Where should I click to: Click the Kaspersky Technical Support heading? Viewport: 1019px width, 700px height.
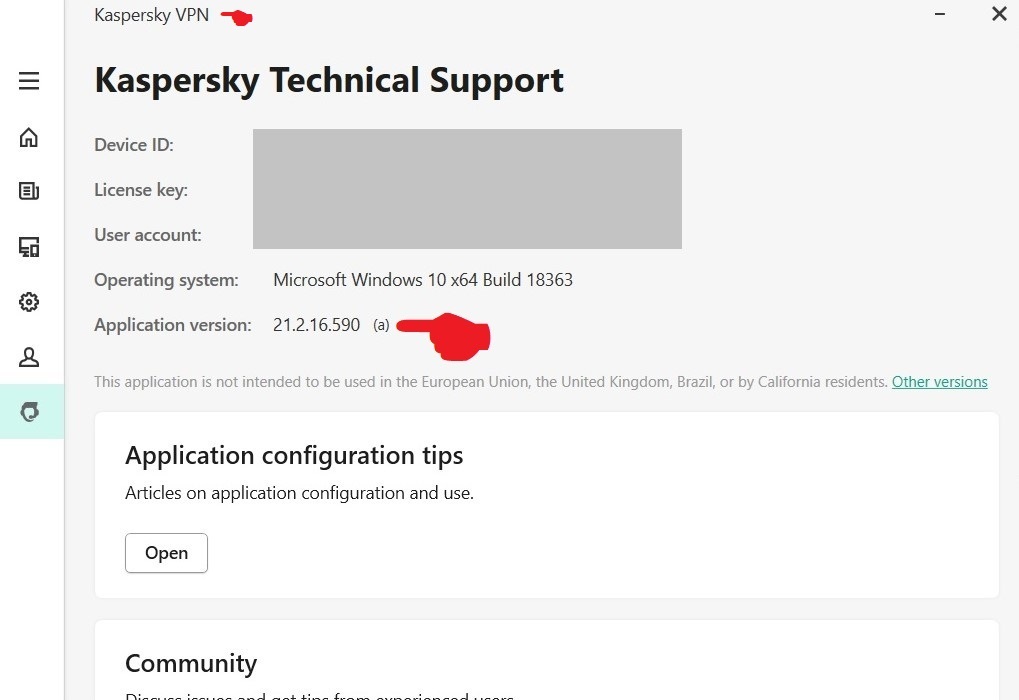pyautogui.click(x=329, y=81)
